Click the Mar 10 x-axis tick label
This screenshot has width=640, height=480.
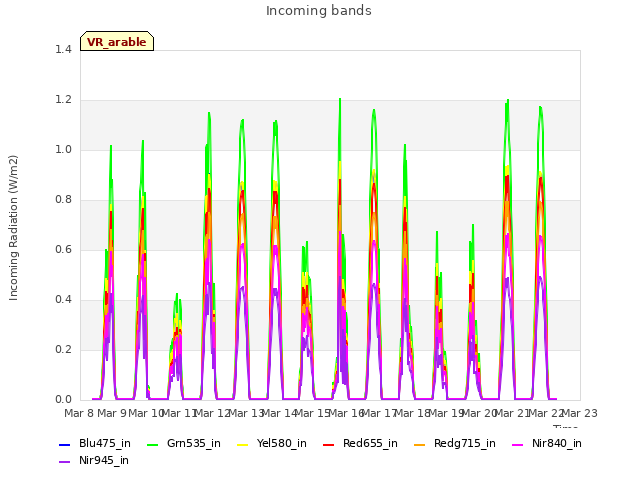coord(146,413)
